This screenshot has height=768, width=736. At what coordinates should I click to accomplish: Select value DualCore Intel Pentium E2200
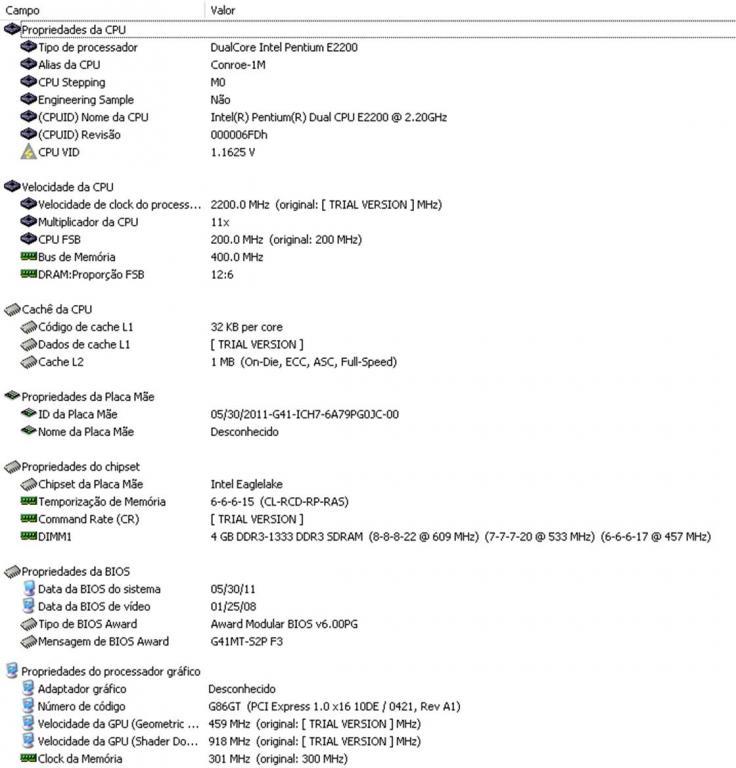pos(284,48)
